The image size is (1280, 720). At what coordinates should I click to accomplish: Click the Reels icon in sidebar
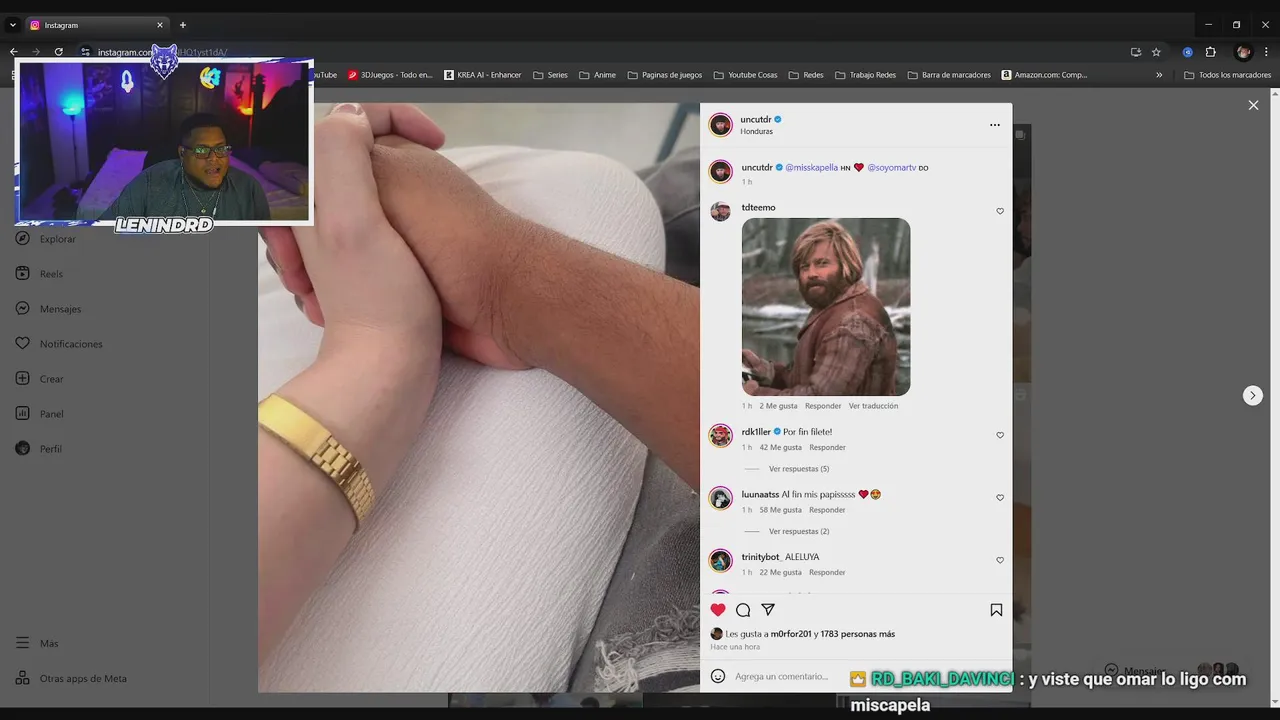pyautogui.click(x=22, y=273)
